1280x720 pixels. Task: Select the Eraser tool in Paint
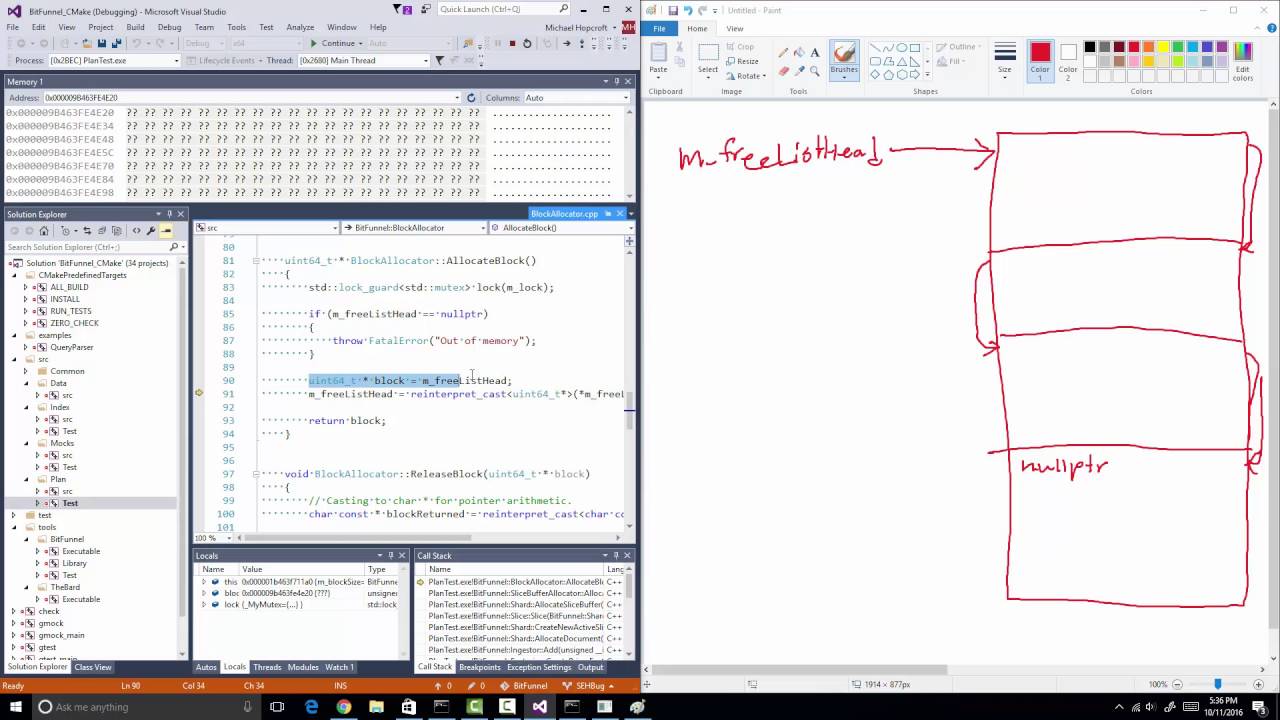783,71
